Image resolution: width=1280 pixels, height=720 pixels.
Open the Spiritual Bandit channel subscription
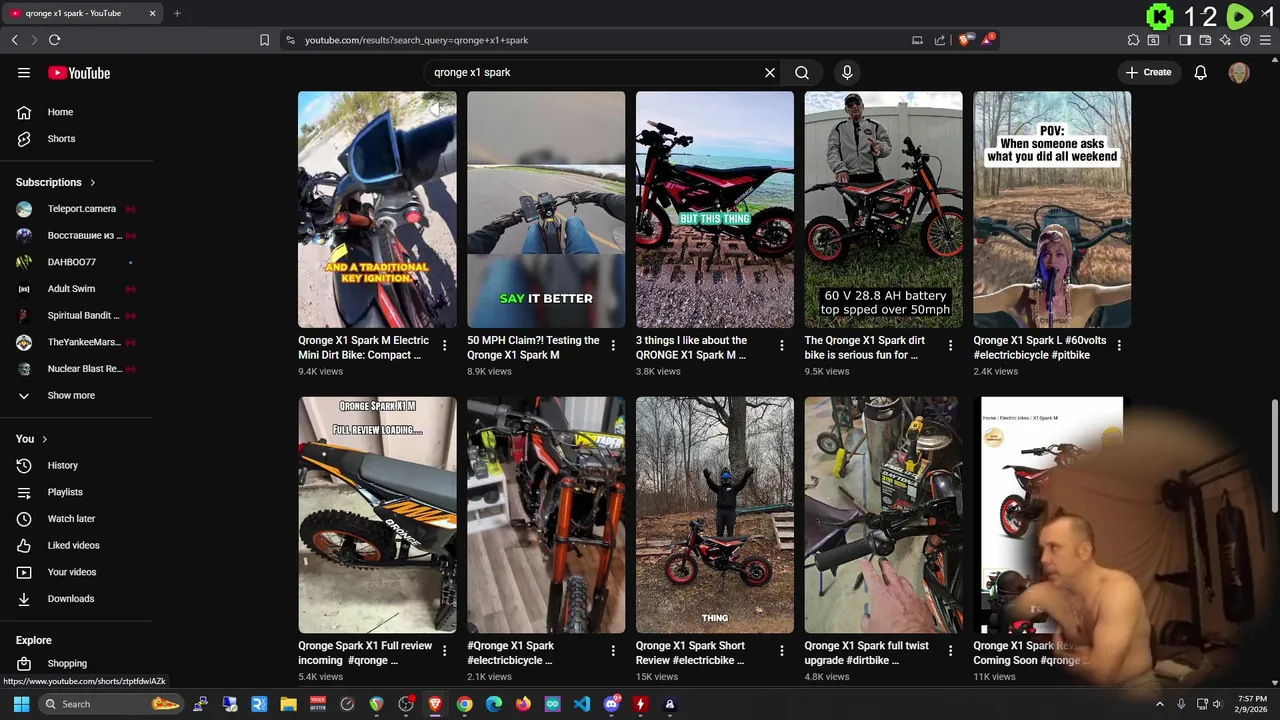tap(76, 315)
